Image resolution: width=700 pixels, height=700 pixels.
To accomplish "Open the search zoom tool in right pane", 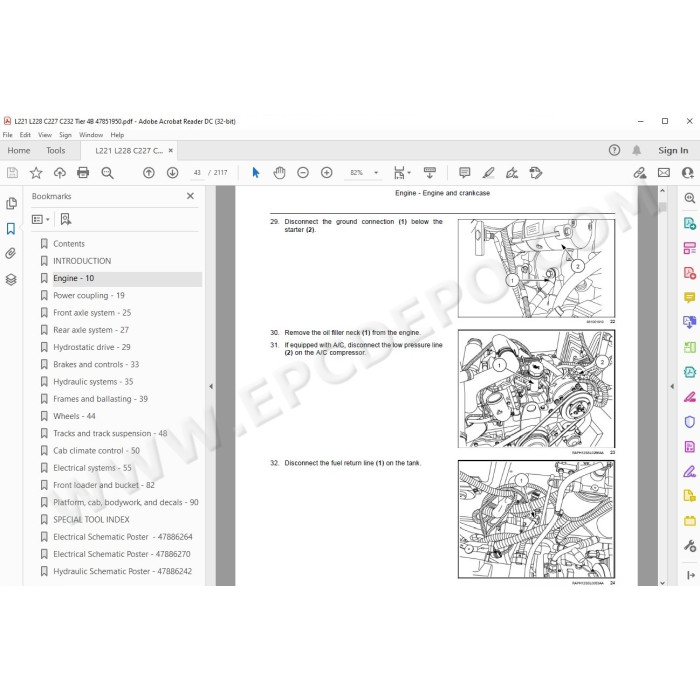I will 689,198.
